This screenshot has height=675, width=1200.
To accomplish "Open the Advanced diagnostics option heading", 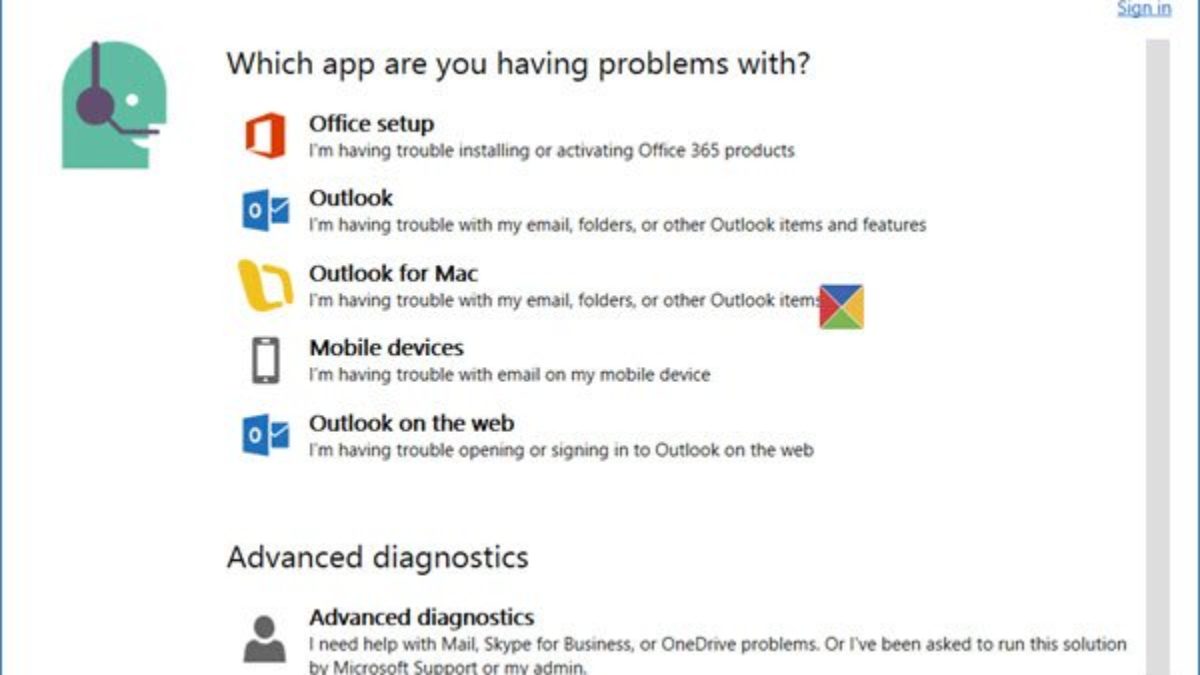I will pos(421,617).
